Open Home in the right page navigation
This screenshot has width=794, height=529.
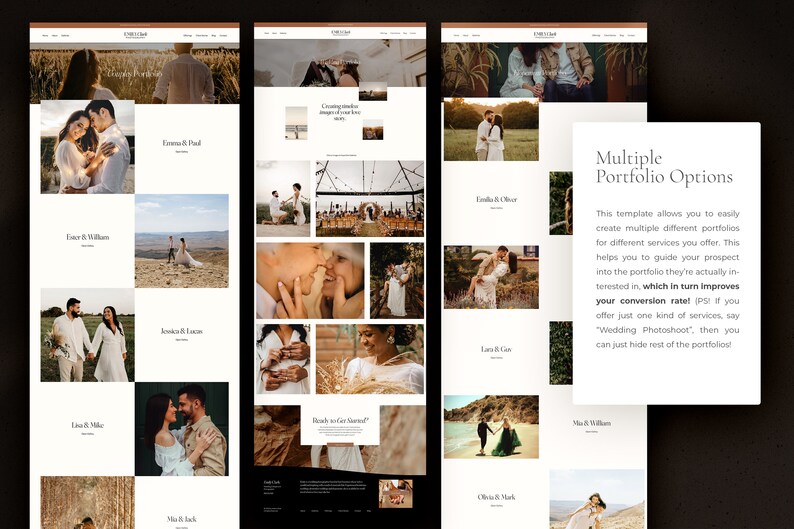[456, 35]
